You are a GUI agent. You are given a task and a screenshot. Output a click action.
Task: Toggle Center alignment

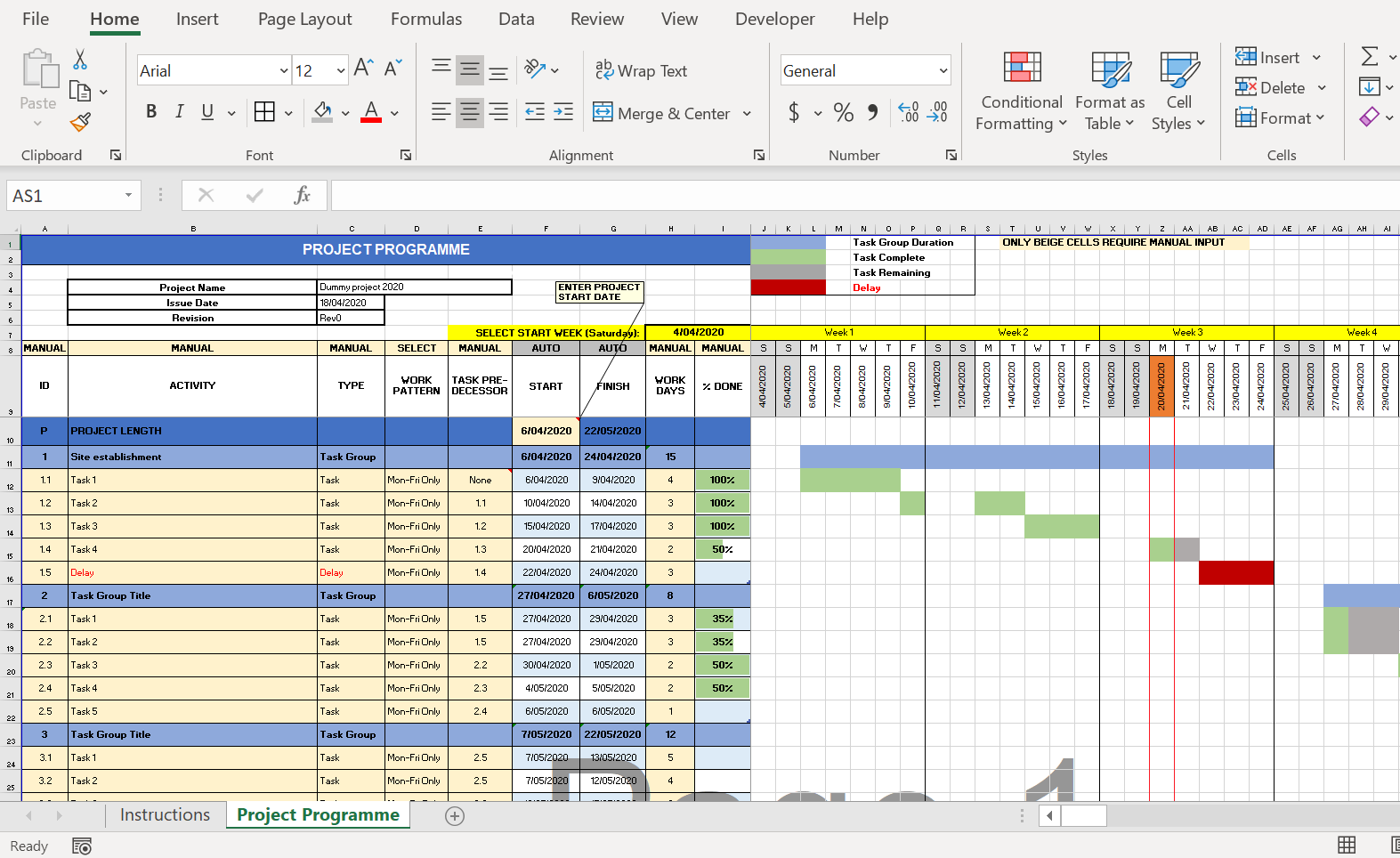(x=470, y=111)
